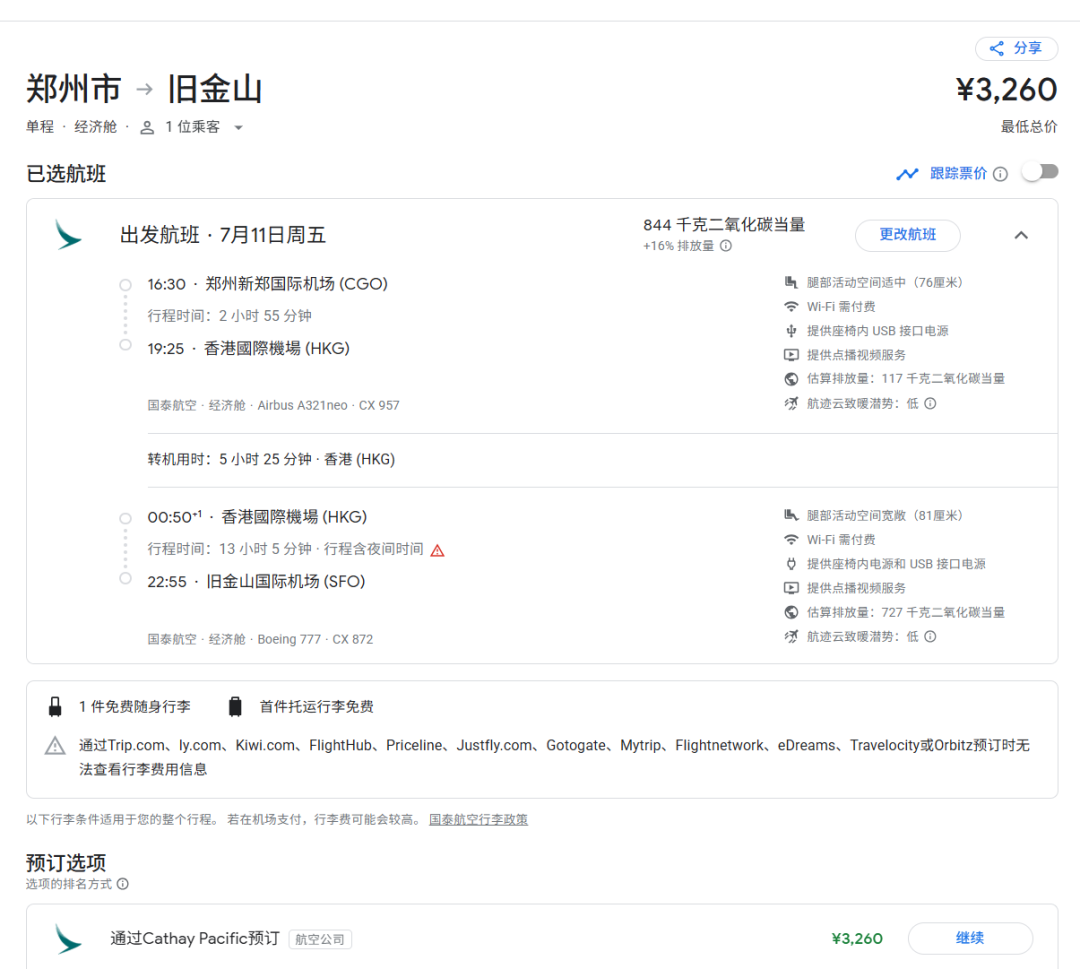Click the carry-on baggage icon
This screenshot has height=969, width=1080.
click(55, 707)
